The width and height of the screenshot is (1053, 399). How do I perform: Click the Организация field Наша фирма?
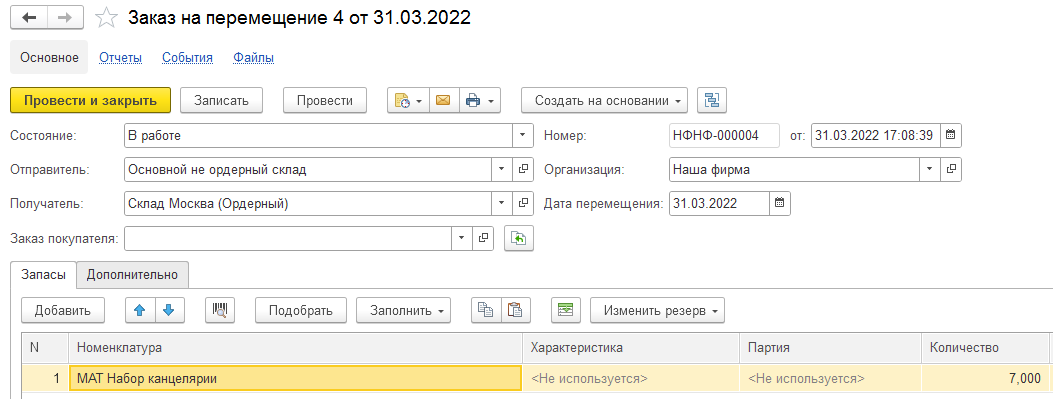click(x=794, y=169)
